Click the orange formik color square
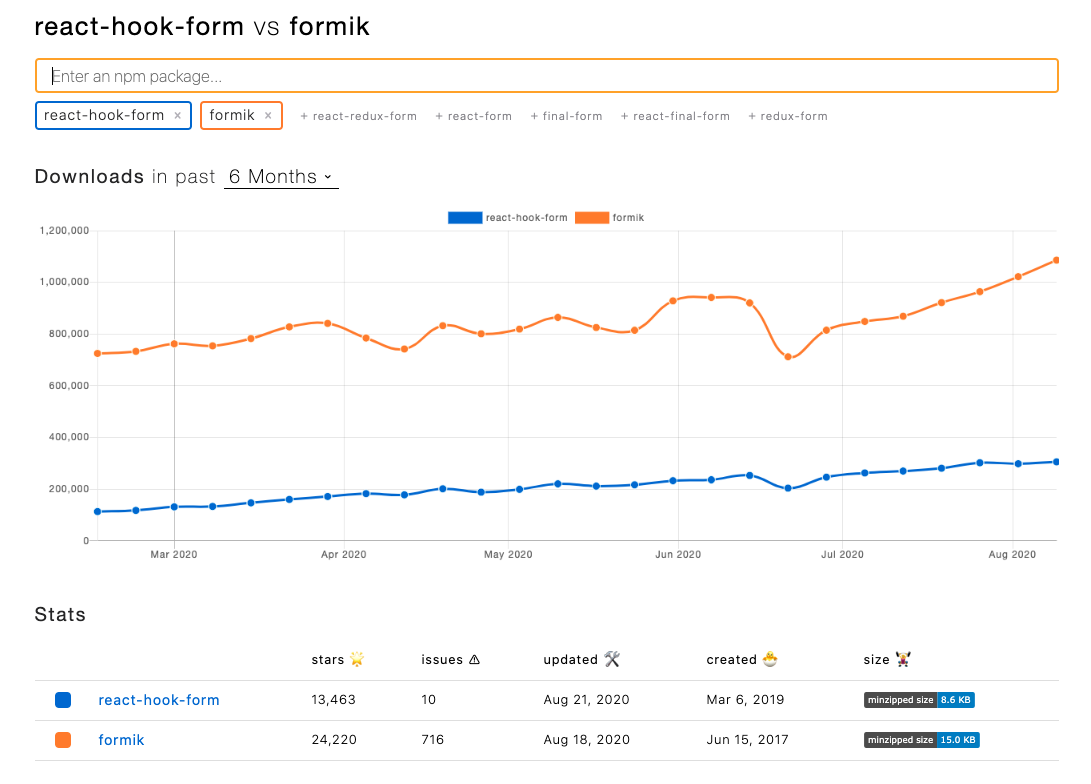 (63, 740)
